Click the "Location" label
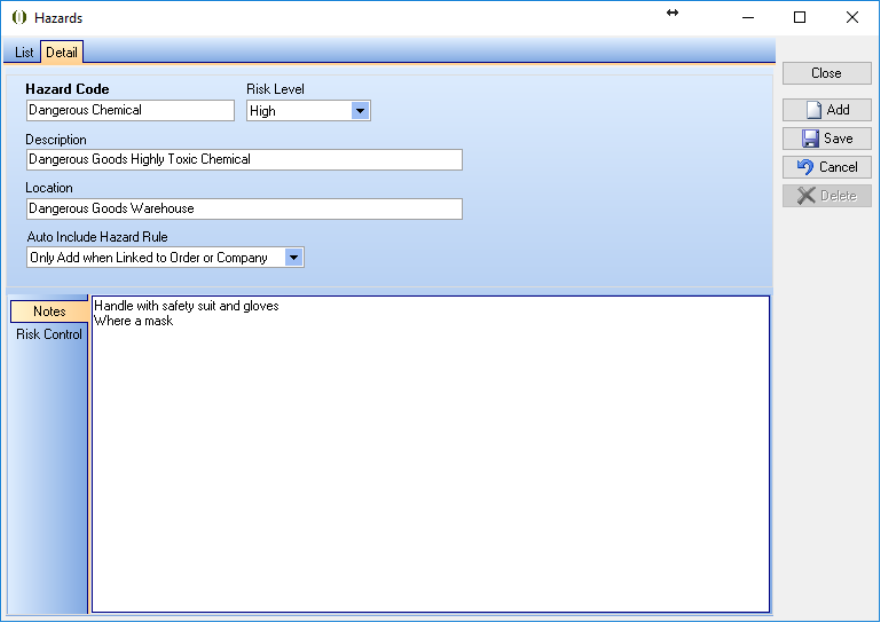The height and width of the screenshot is (622, 880). pyautogui.click(x=49, y=187)
